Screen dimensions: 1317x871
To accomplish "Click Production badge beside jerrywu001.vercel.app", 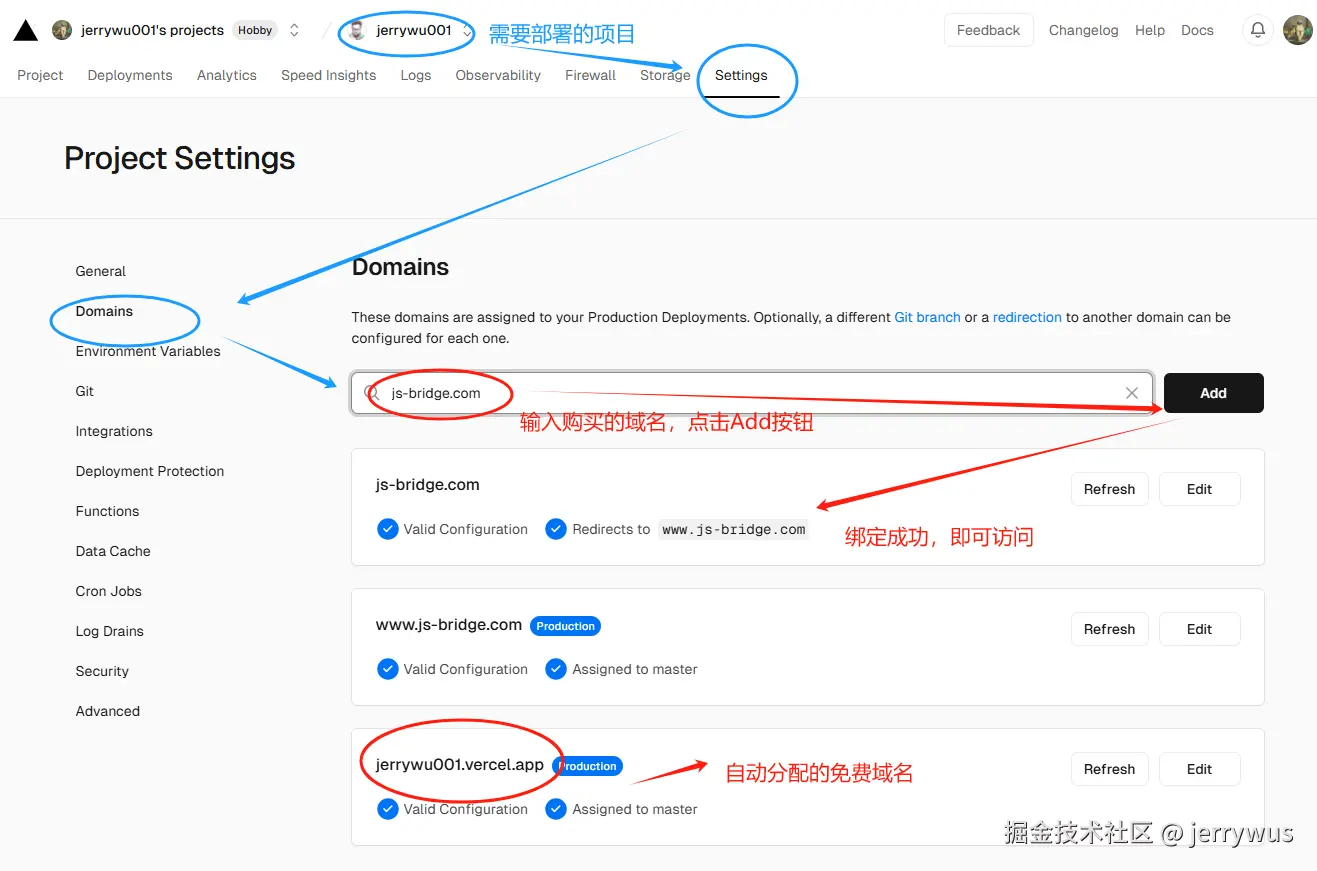I will tap(587, 766).
